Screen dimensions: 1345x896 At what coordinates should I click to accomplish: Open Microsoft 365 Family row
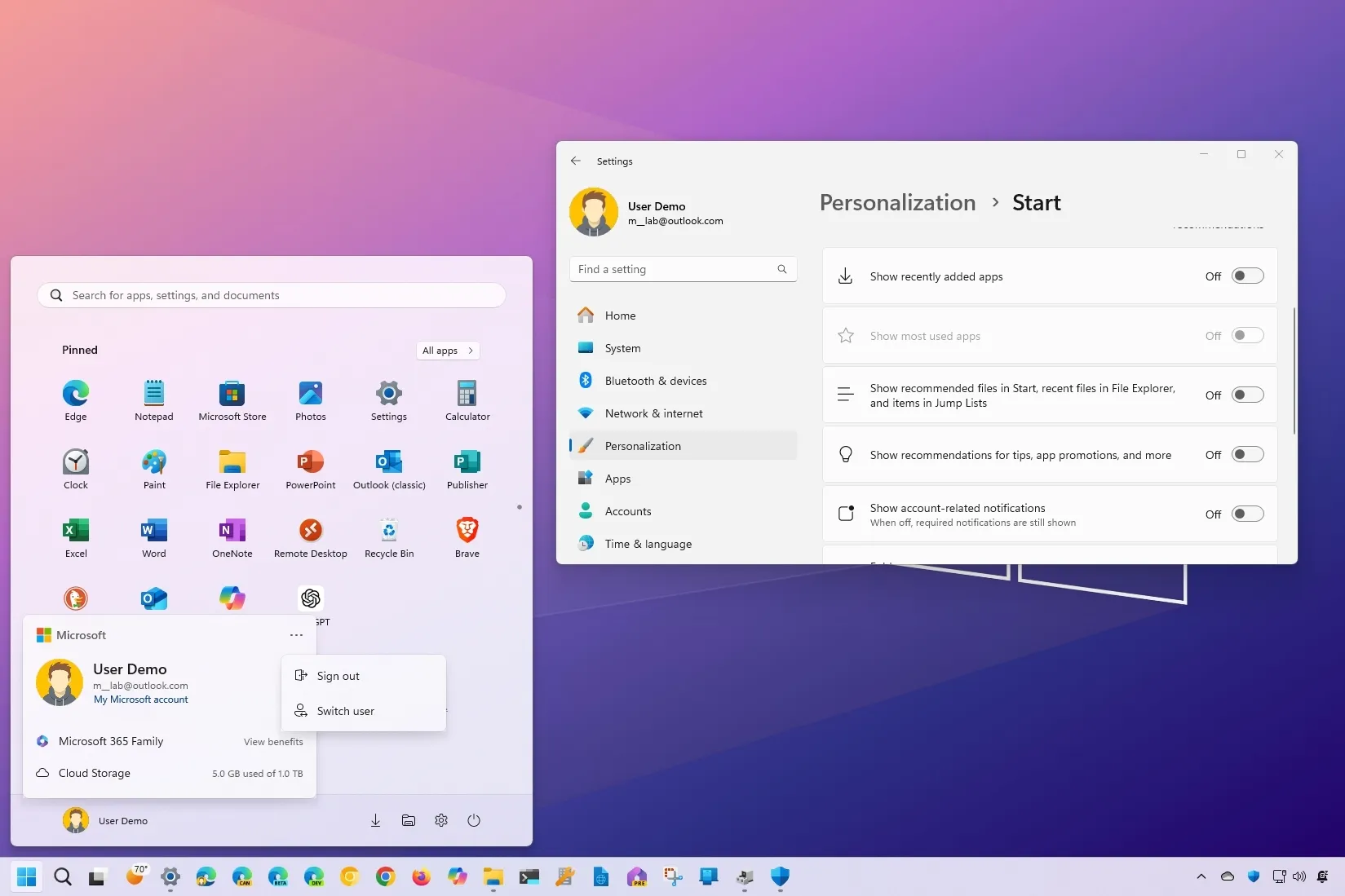[170, 741]
